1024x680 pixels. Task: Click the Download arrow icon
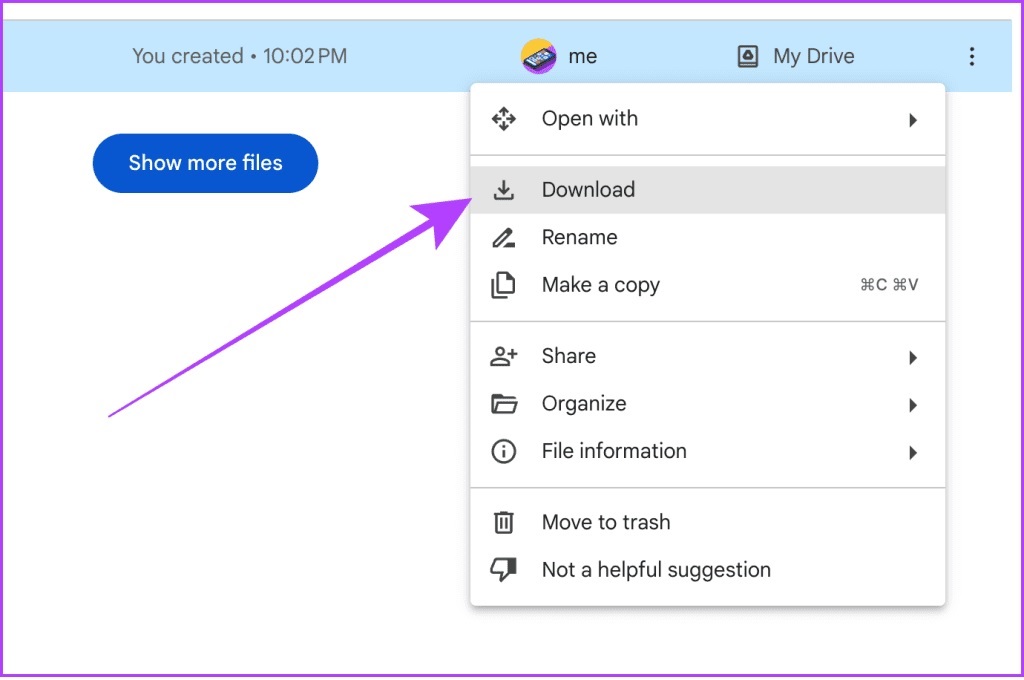[x=504, y=190]
